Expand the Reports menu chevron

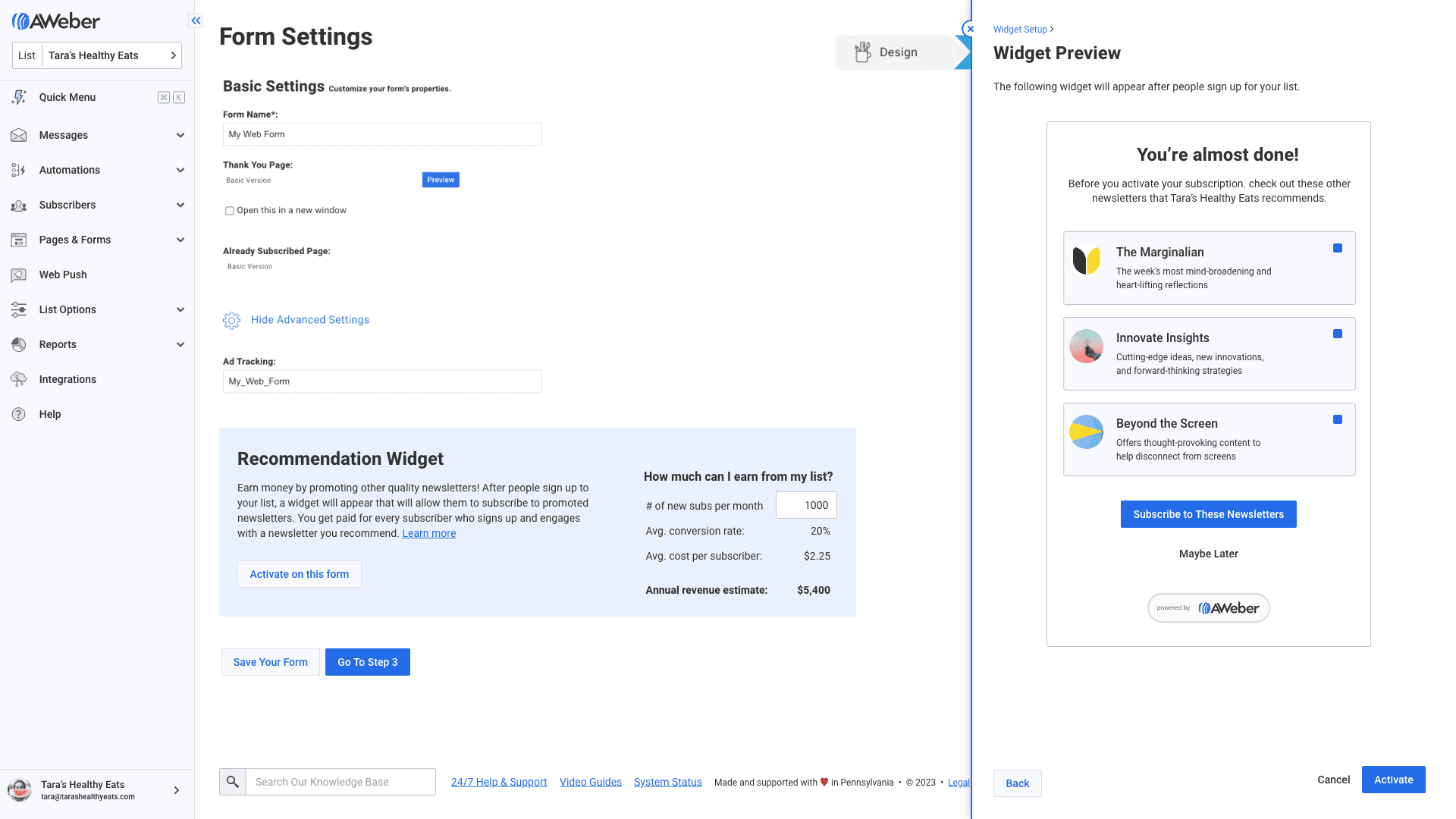tap(180, 344)
